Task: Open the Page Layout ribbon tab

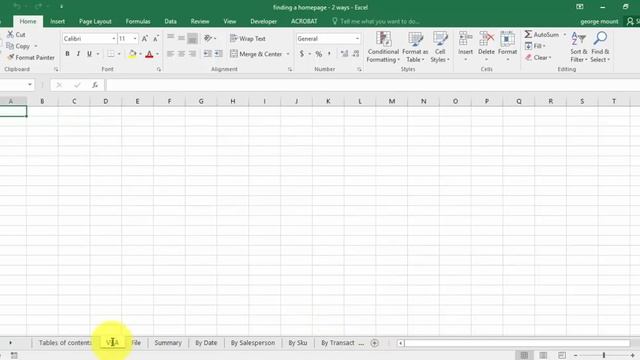Action: point(95,21)
